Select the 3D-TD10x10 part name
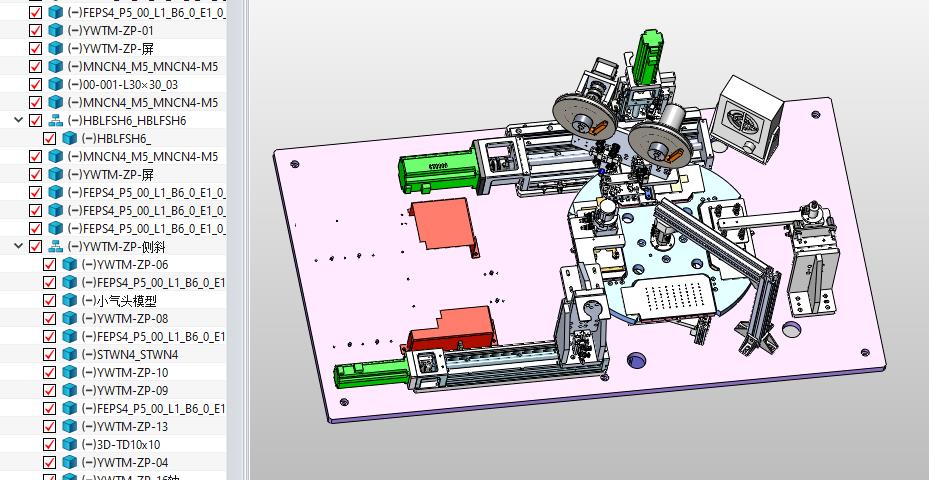This screenshot has height=480, width=929. pos(121,444)
